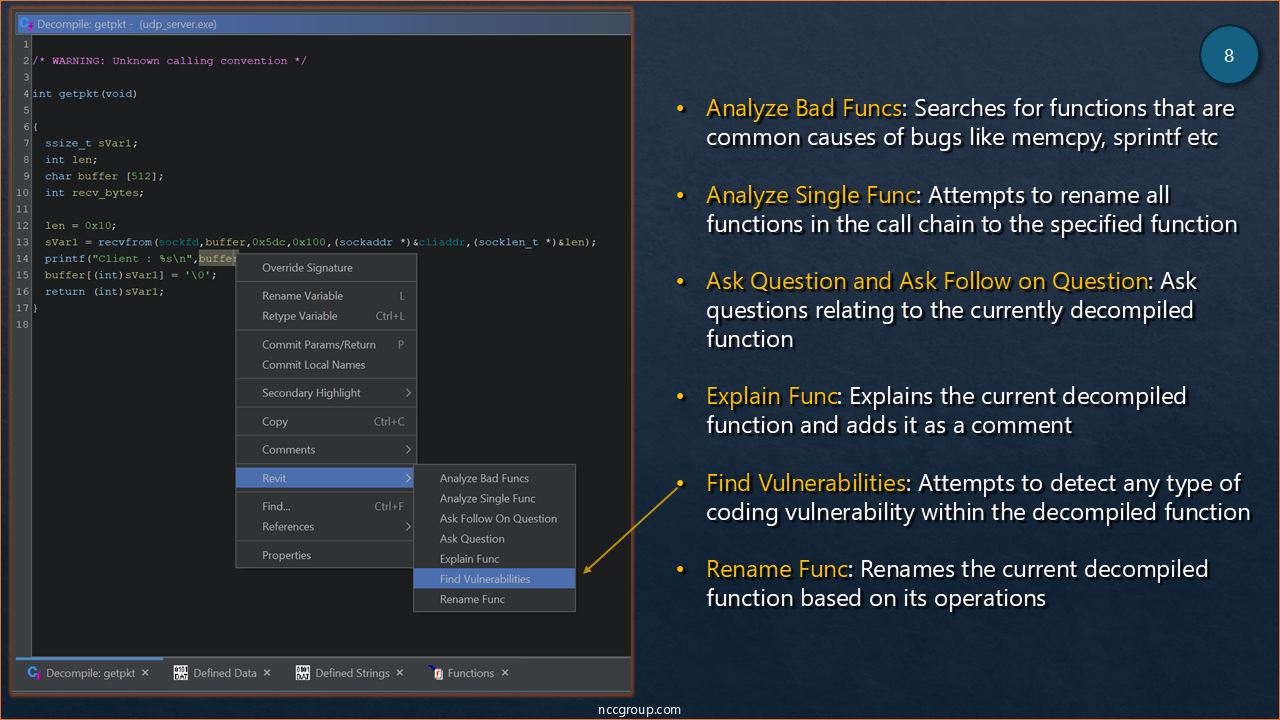Viewport: 1280px width, 720px height.
Task: Select Find Vulnerabilities in Revit submenu
Action: [x=485, y=579]
